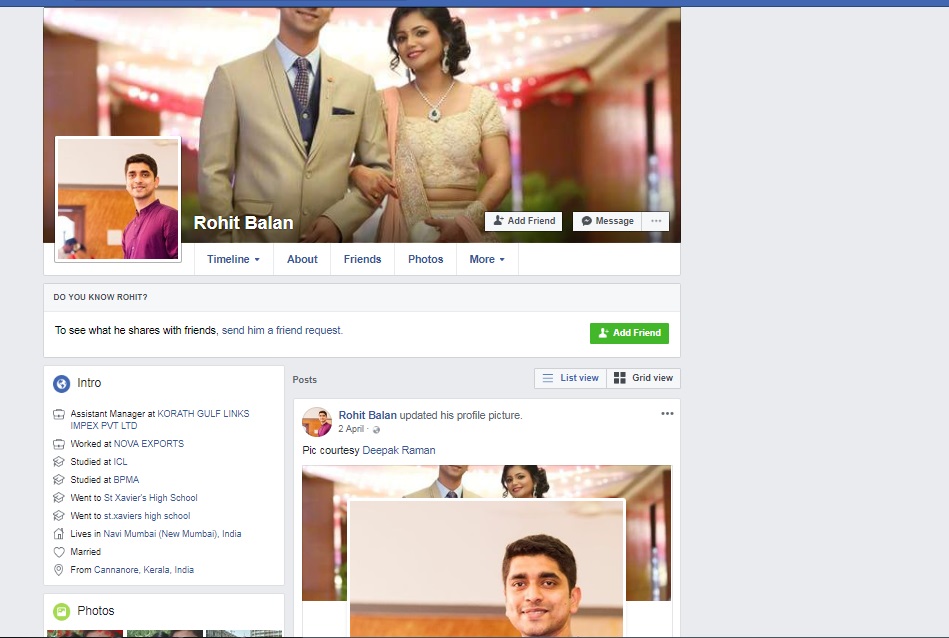Open the three-dot options beside Message
This screenshot has height=638, width=949.
click(x=656, y=221)
